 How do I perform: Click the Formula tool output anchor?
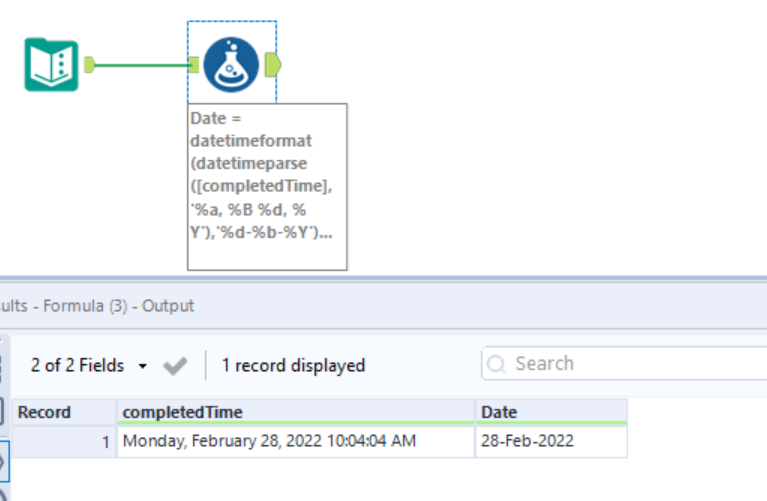click(x=273, y=65)
